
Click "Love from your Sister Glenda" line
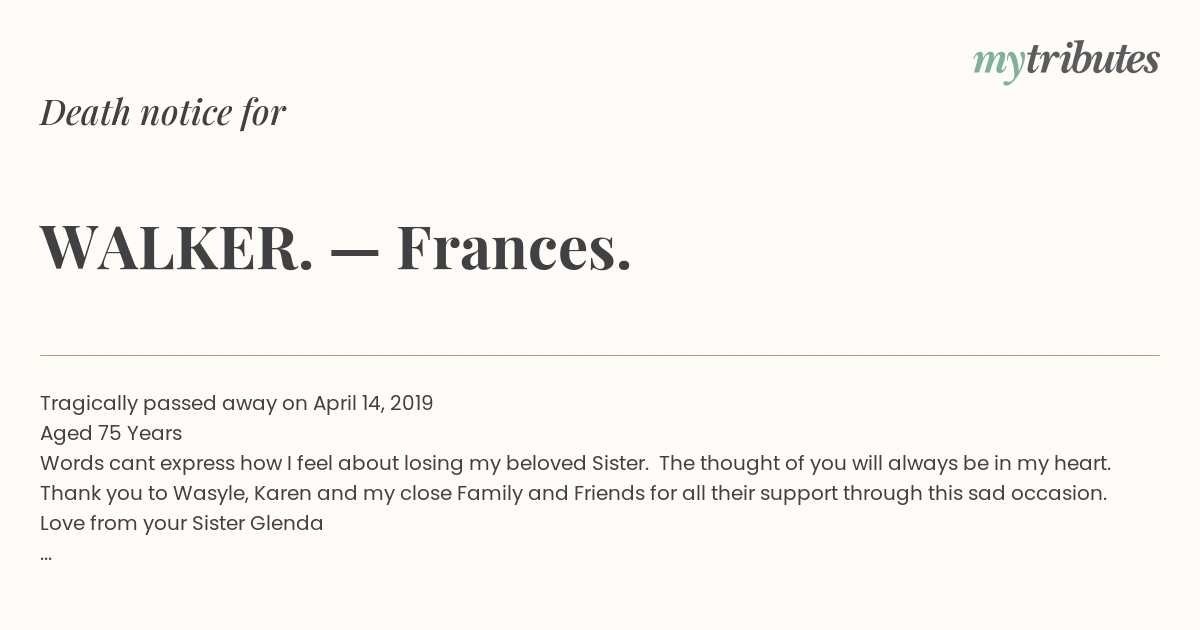click(182, 524)
